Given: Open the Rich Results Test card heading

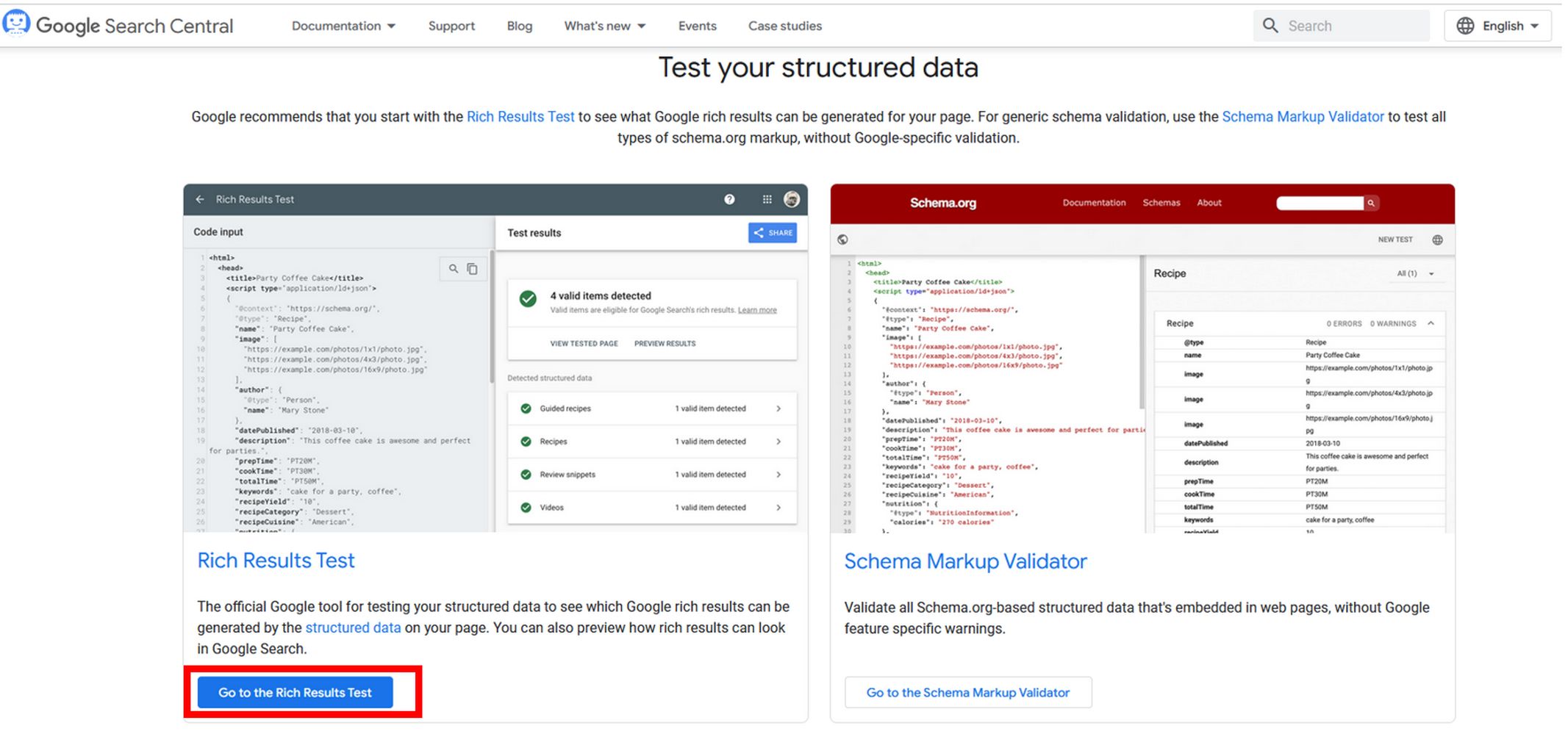Looking at the screenshot, I should 276,561.
